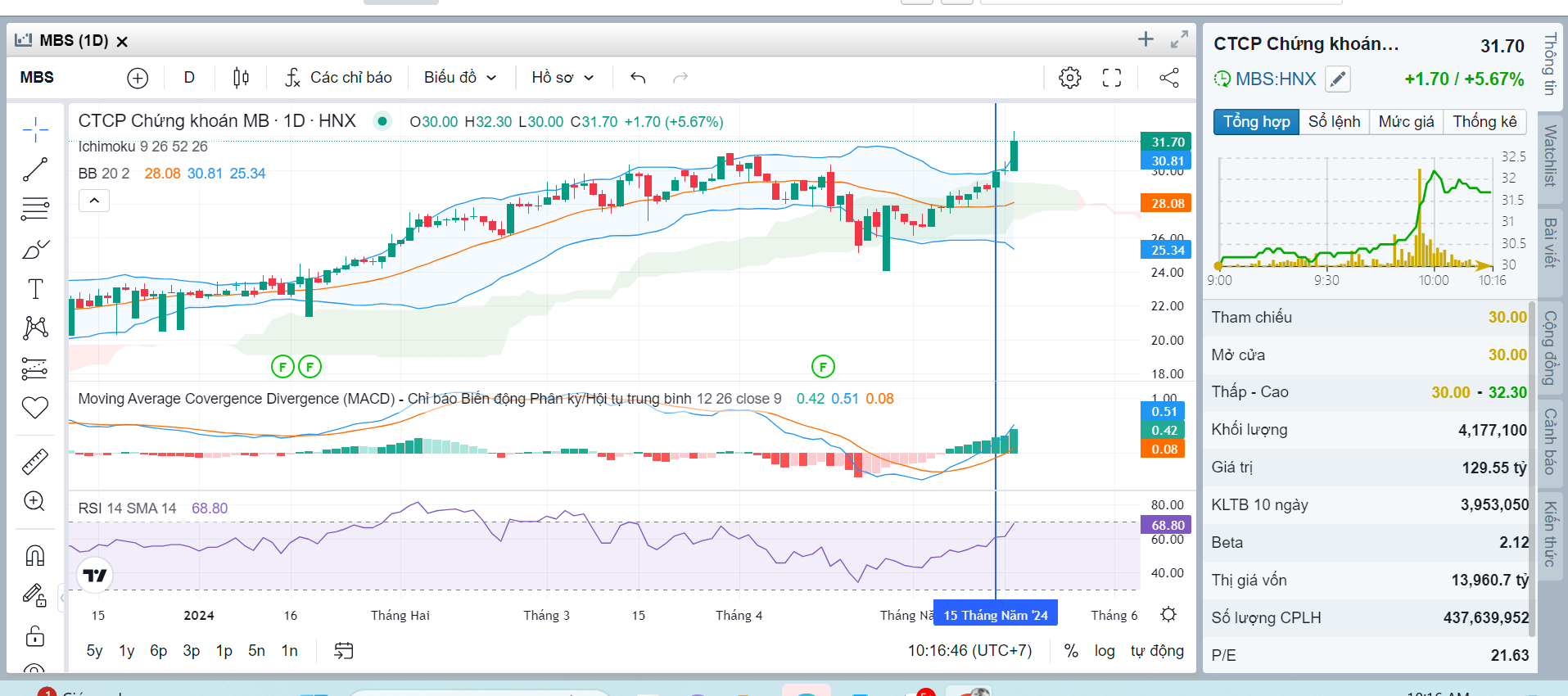This screenshot has height=696, width=1568.
Task: Expand the chart panel with arrows icon
Action: pyautogui.click(x=1179, y=39)
